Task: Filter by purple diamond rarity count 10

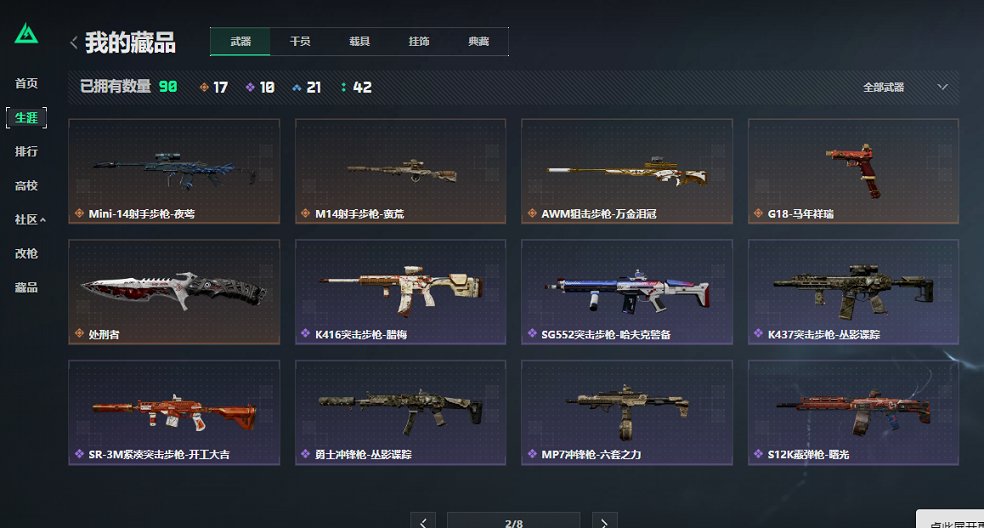Action: pos(260,87)
